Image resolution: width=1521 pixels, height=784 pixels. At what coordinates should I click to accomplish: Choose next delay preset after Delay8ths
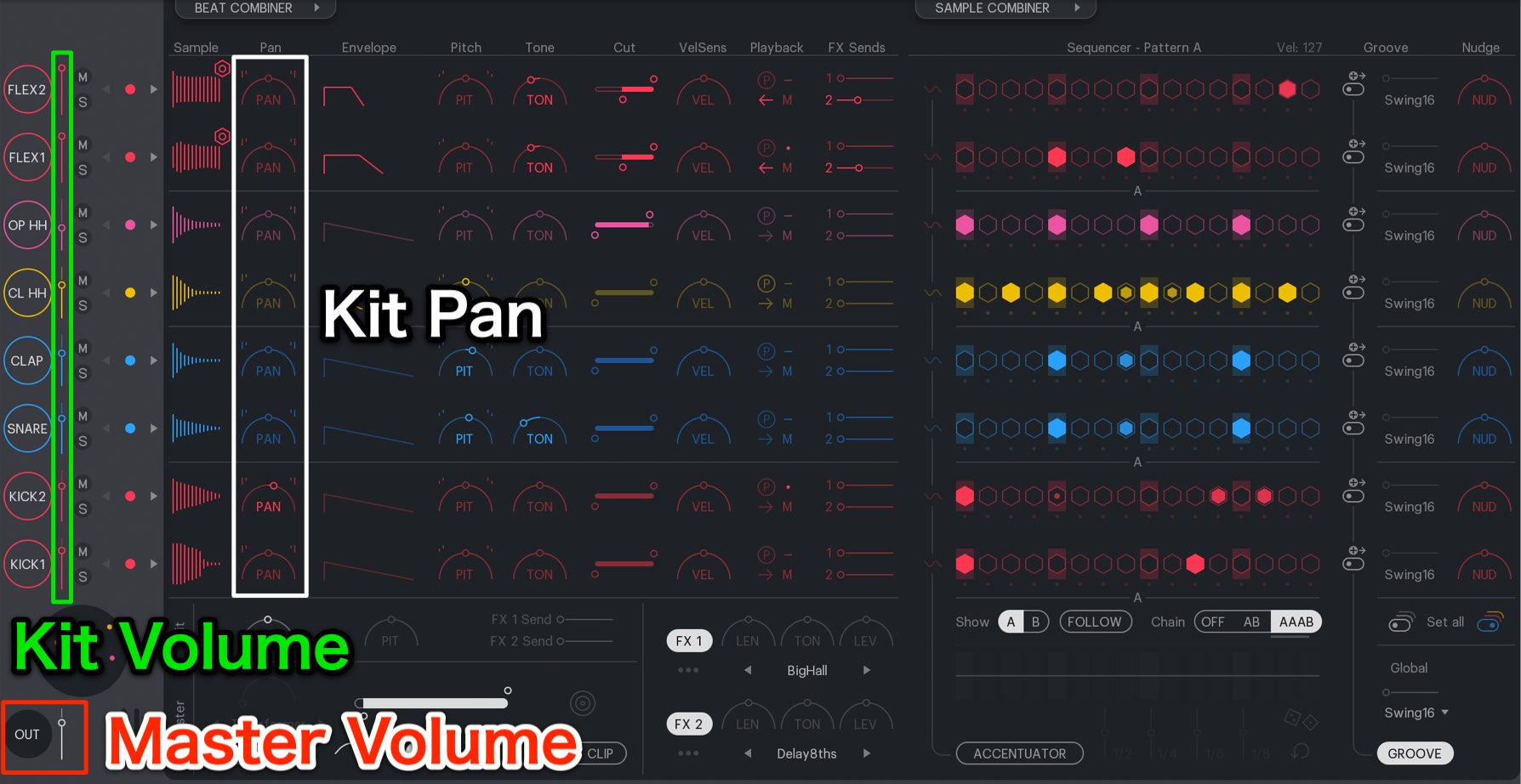click(x=867, y=753)
